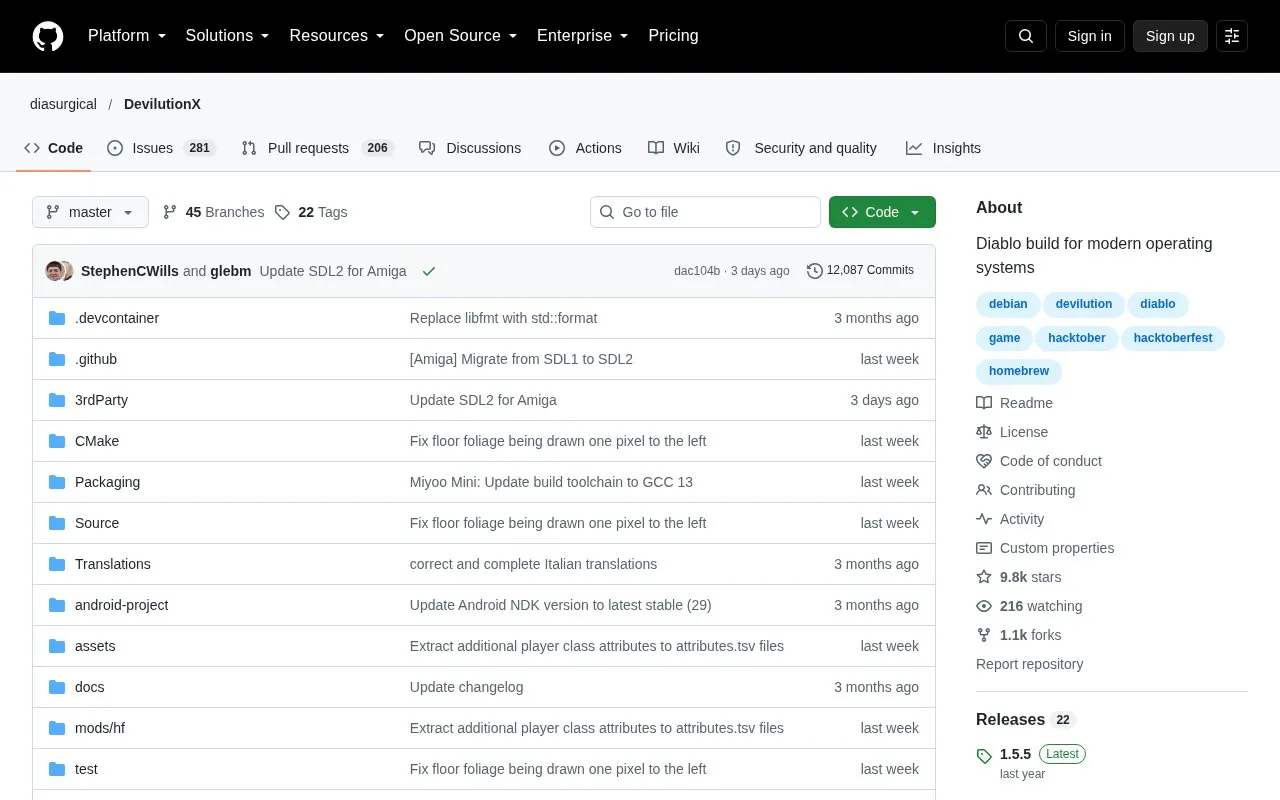Expand the Platform menu

pyautogui.click(x=127, y=36)
